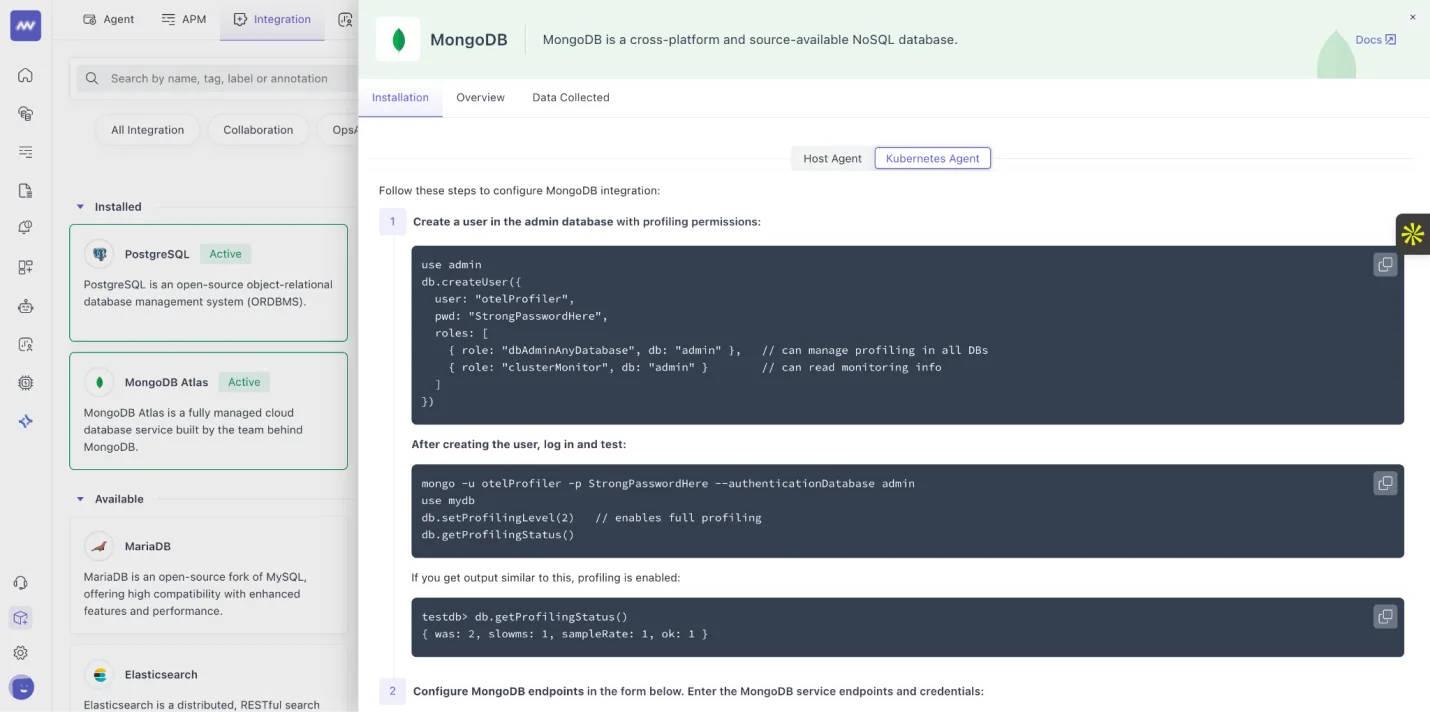Viewport: 1430px width, 712px height.
Task: Open the Home icon in the sidebar
Action: (25, 75)
